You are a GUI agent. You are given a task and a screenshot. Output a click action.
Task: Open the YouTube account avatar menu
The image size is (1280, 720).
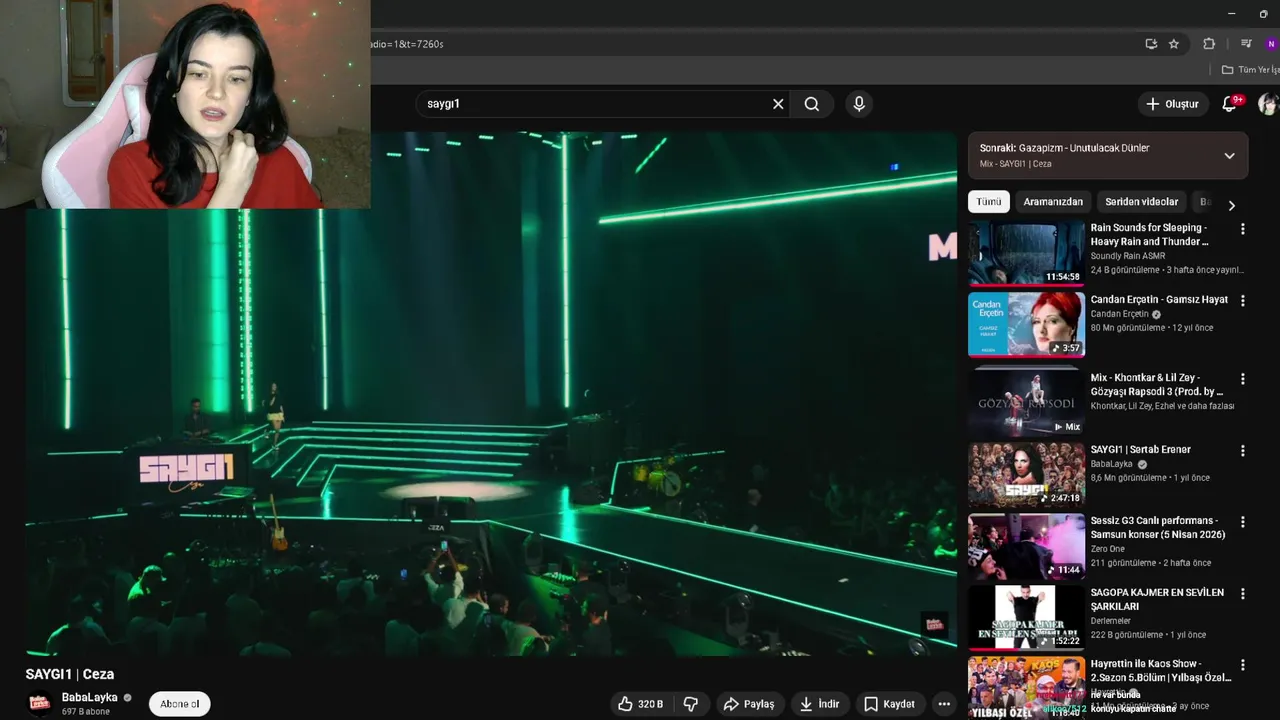tap(1268, 104)
